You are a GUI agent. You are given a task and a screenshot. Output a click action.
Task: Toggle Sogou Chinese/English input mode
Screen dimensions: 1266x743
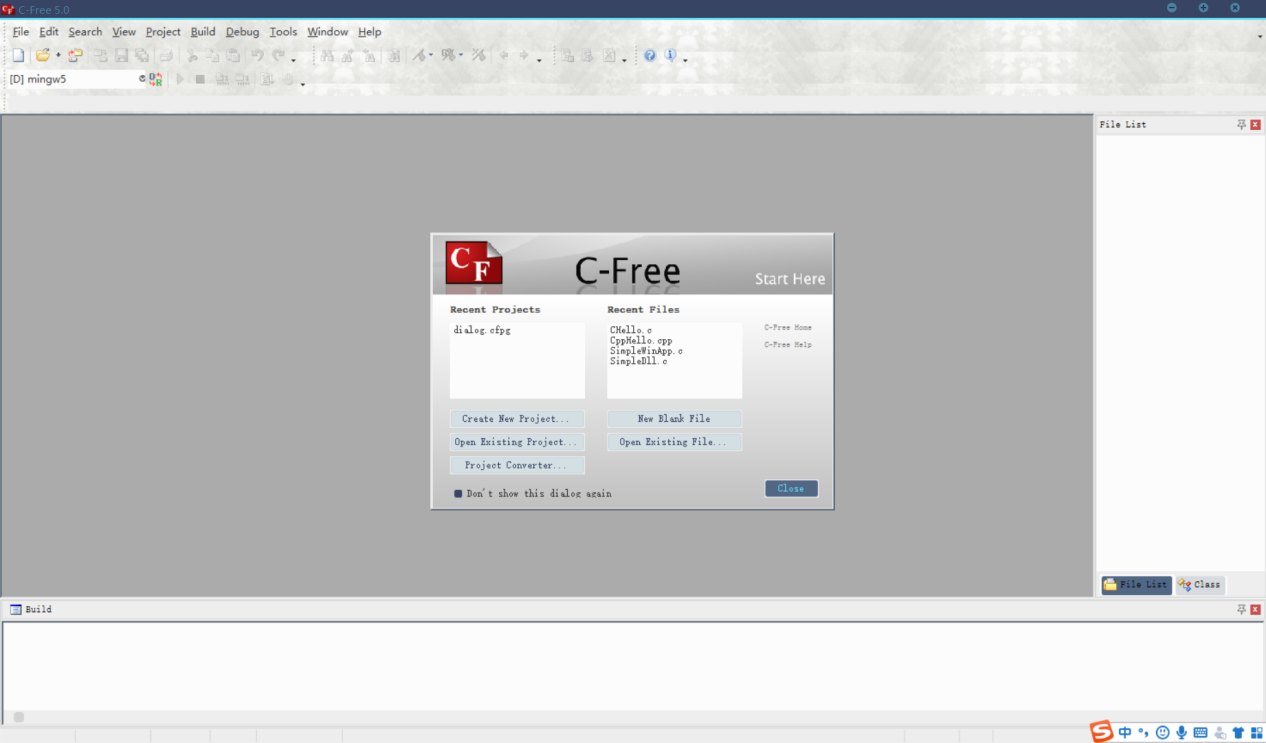pos(1125,733)
